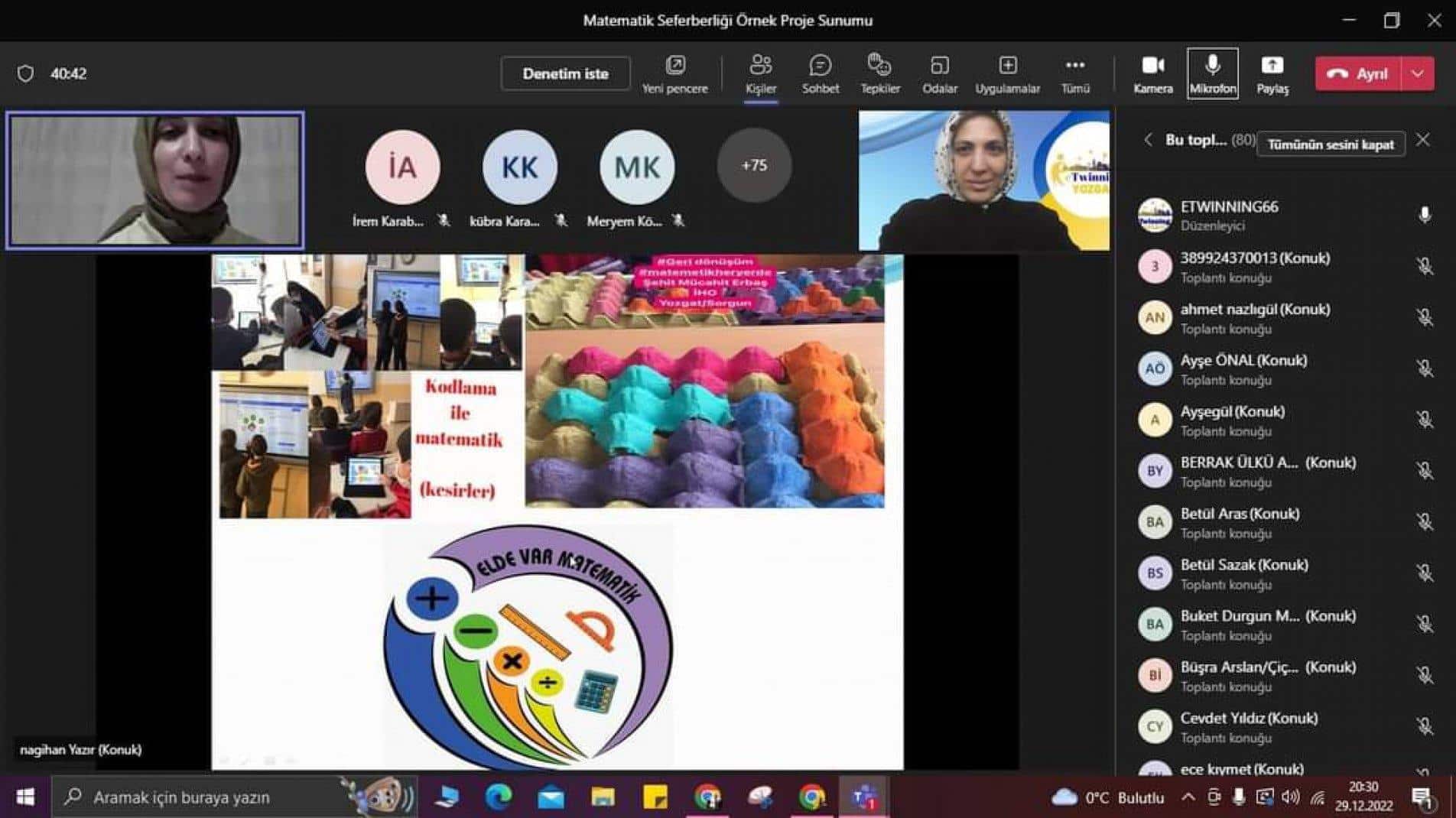Viewport: 1456px width, 818px height.
Task: Leave the meeting with Ayrıl button
Action: point(1358,74)
